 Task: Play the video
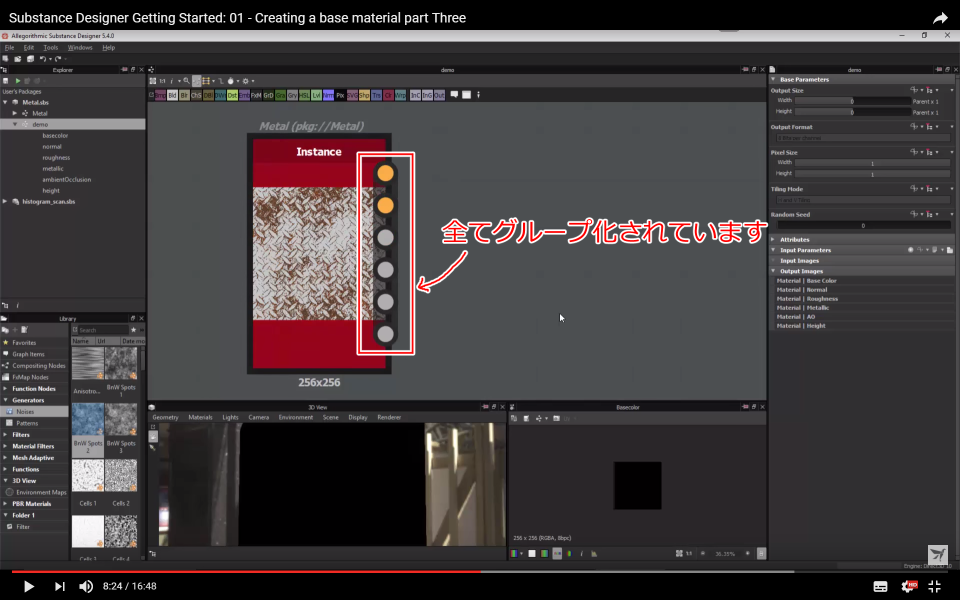(x=28, y=587)
